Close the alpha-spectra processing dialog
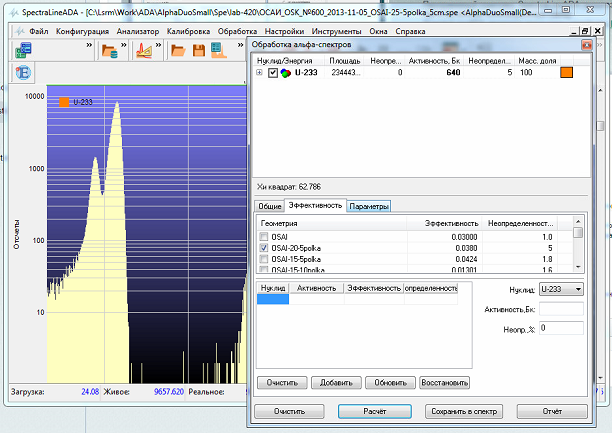 pyautogui.click(x=587, y=45)
